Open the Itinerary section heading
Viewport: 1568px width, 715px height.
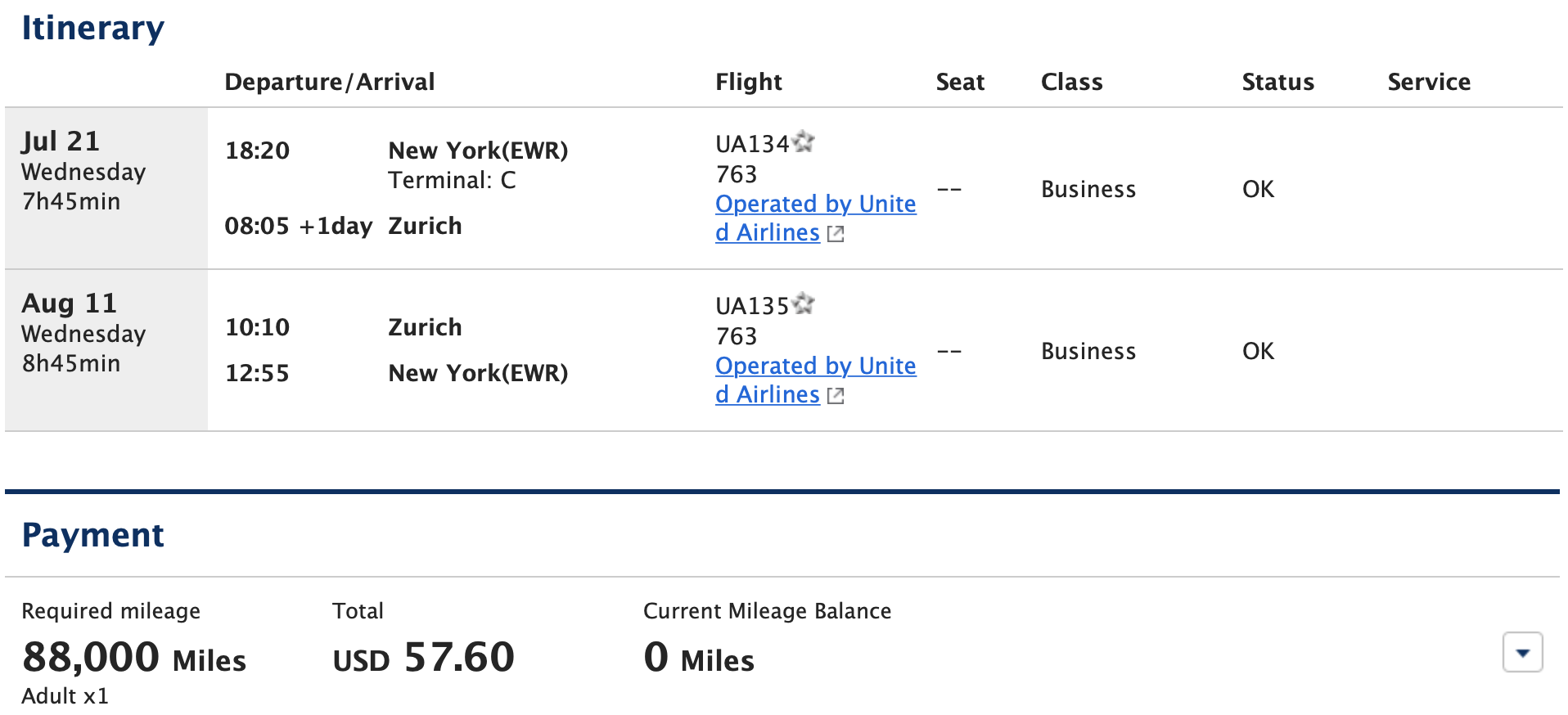tap(92, 27)
